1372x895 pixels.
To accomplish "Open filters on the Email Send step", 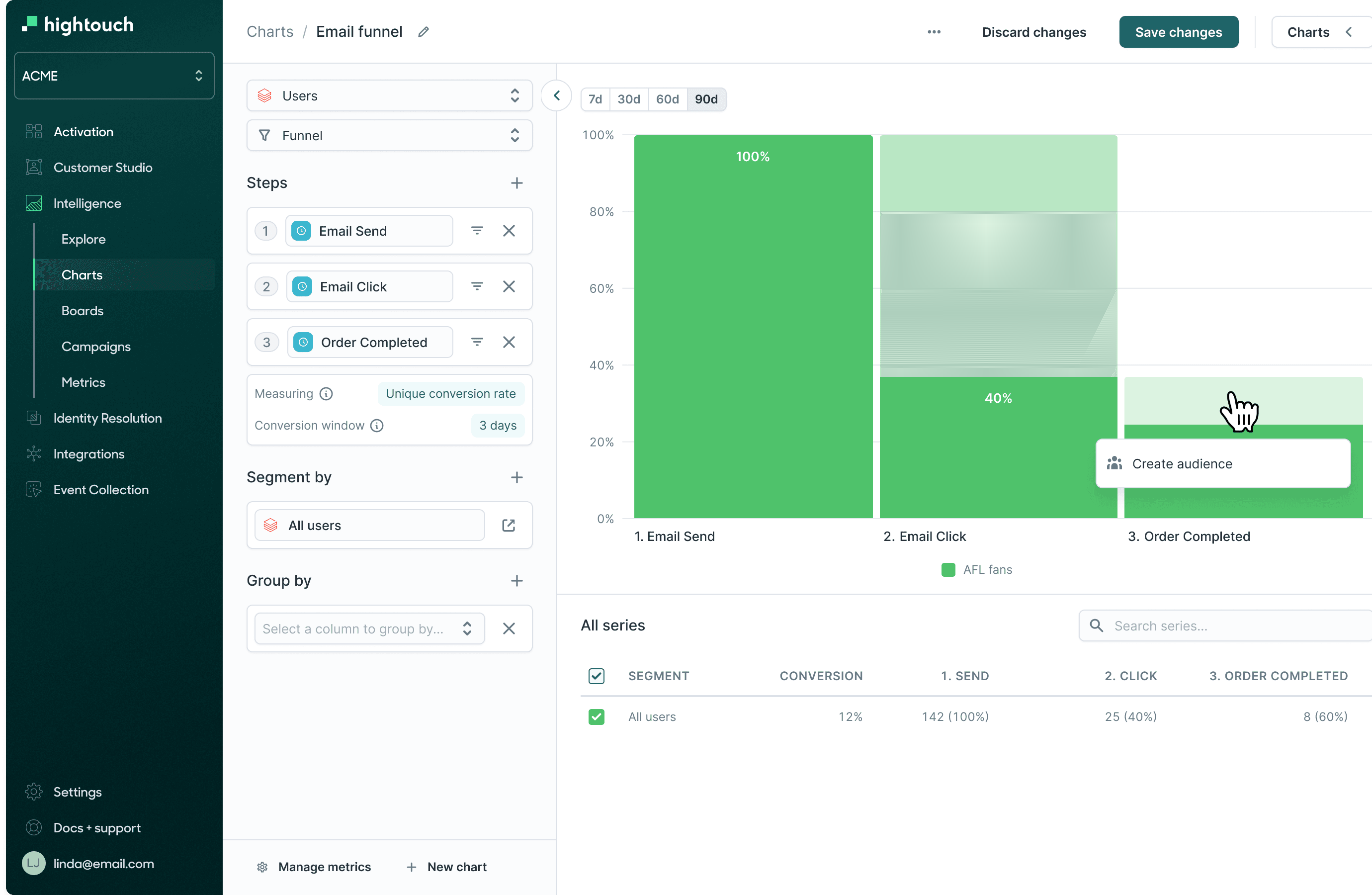I will click(477, 230).
